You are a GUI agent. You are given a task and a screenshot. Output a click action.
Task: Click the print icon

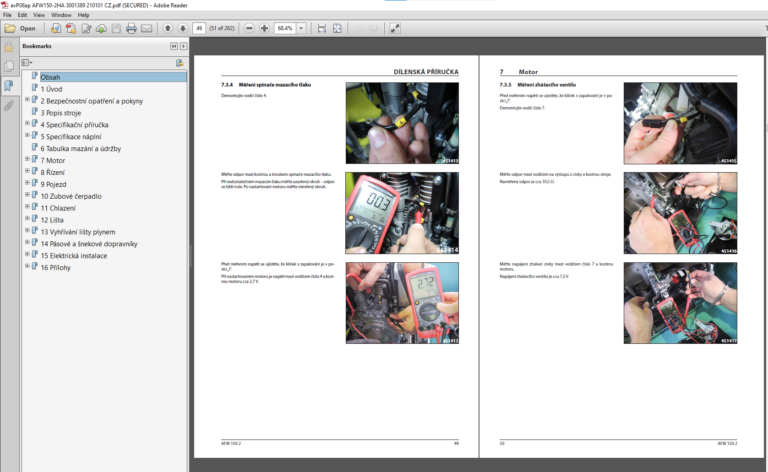tap(131, 28)
